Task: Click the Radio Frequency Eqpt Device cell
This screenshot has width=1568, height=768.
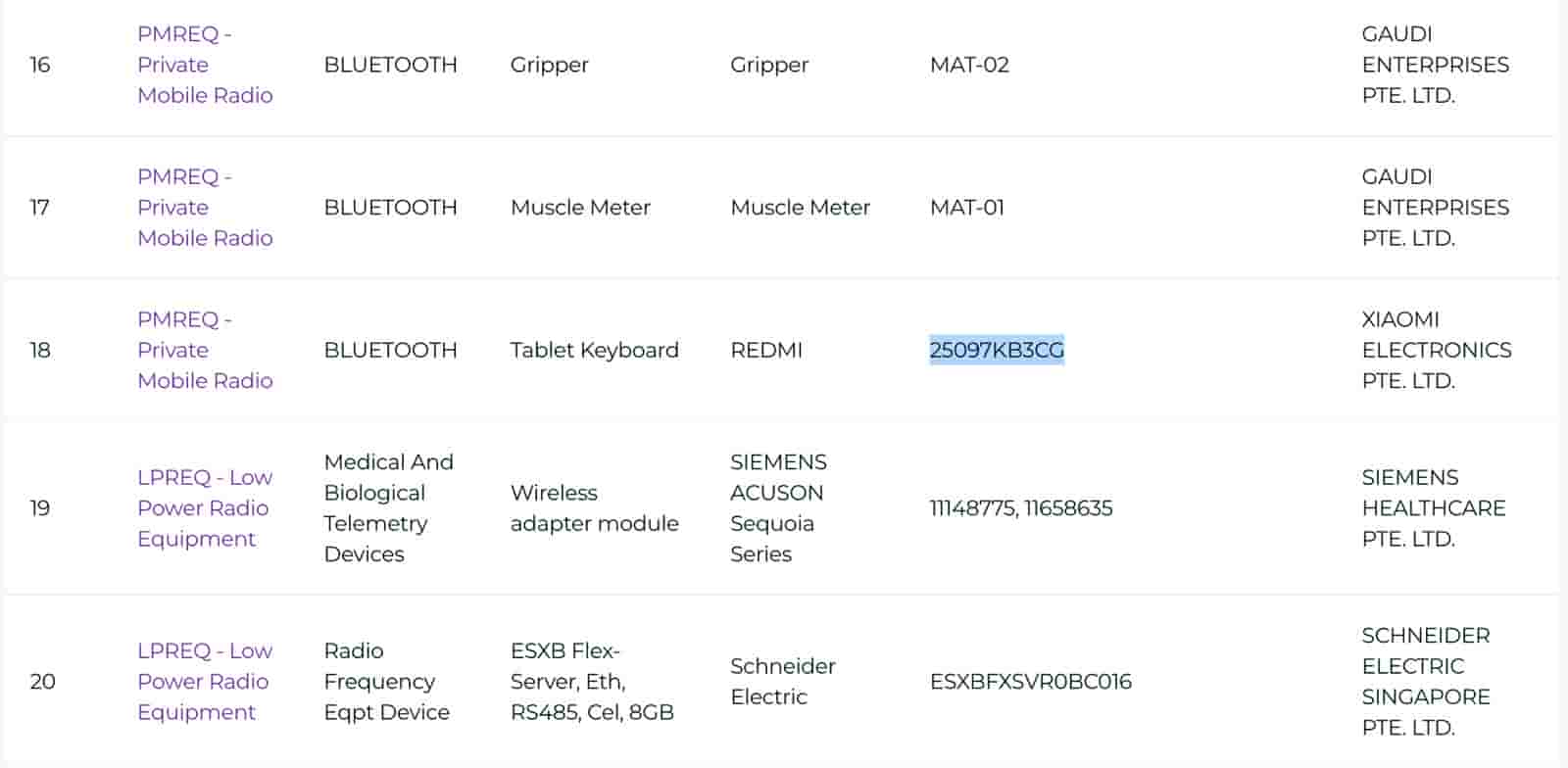Action: pyautogui.click(x=386, y=681)
